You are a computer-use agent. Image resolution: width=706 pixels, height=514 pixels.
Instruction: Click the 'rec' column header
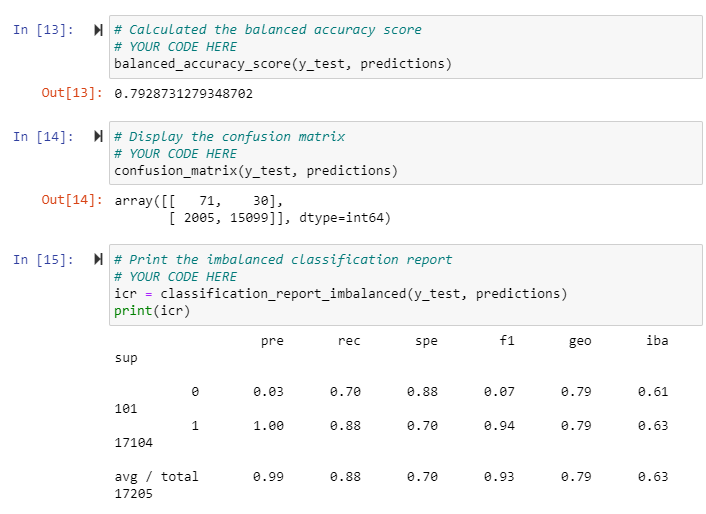pos(349,341)
